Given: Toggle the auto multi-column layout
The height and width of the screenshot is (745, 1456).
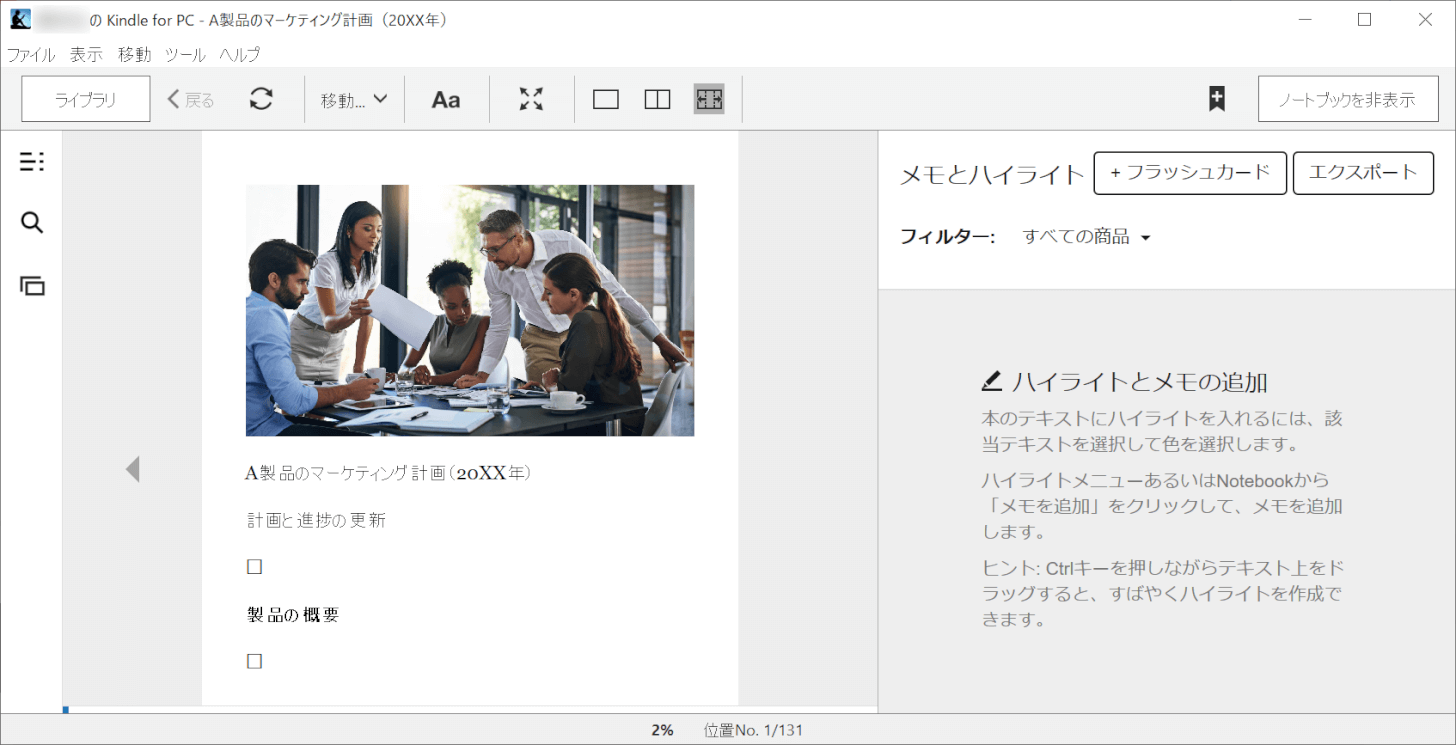Looking at the screenshot, I should tap(709, 99).
